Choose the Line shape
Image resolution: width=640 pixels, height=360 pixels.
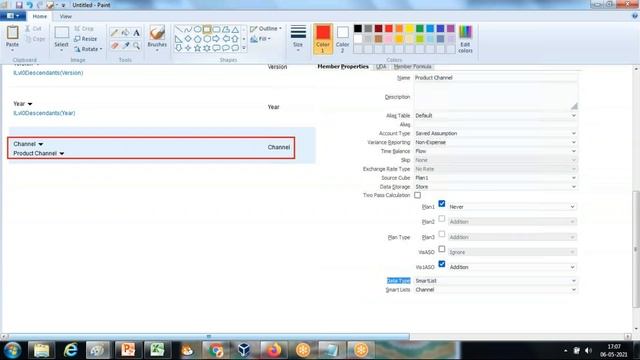(178, 29)
